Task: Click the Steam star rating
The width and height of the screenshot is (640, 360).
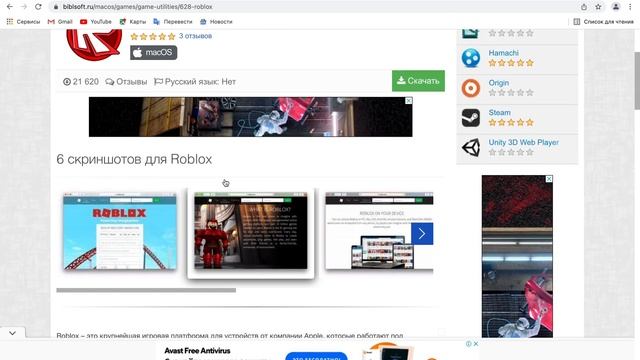Action: [x=511, y=122]
